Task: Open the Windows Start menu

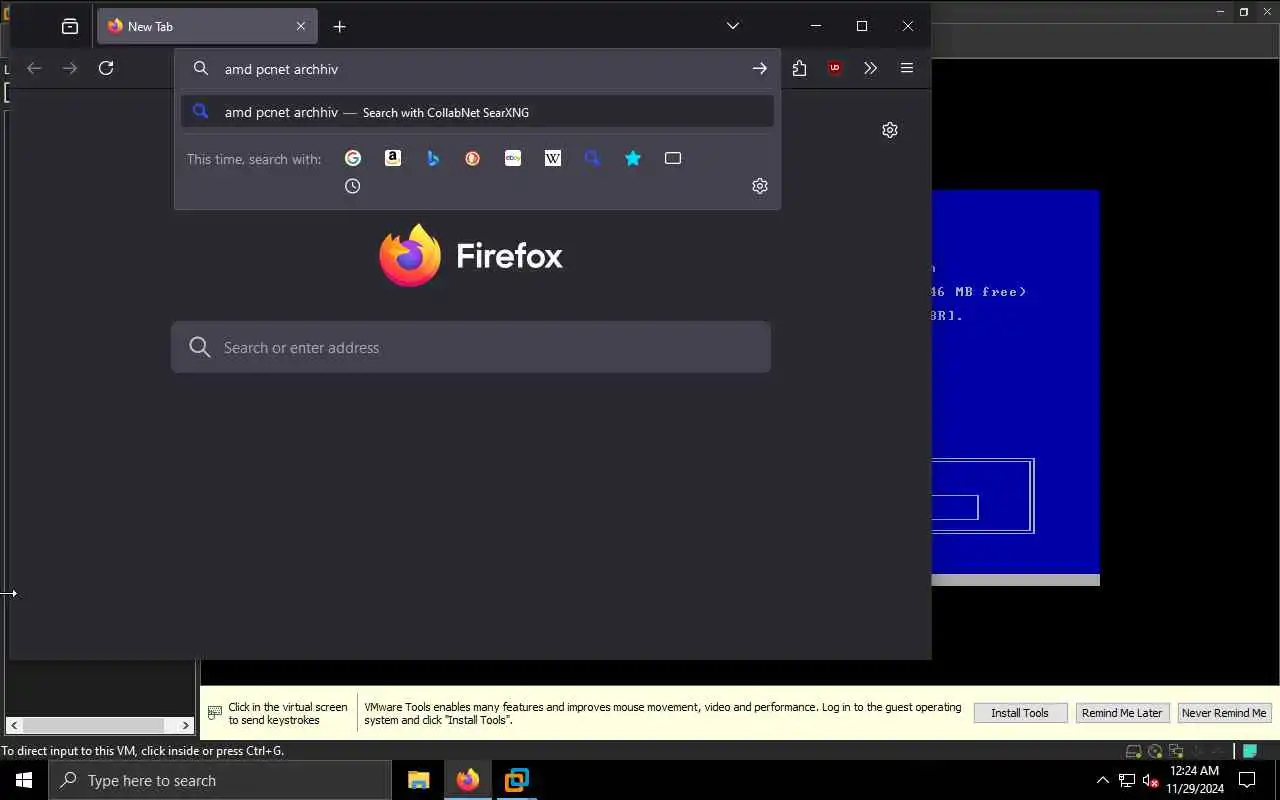Action: [x=24, y=780]
